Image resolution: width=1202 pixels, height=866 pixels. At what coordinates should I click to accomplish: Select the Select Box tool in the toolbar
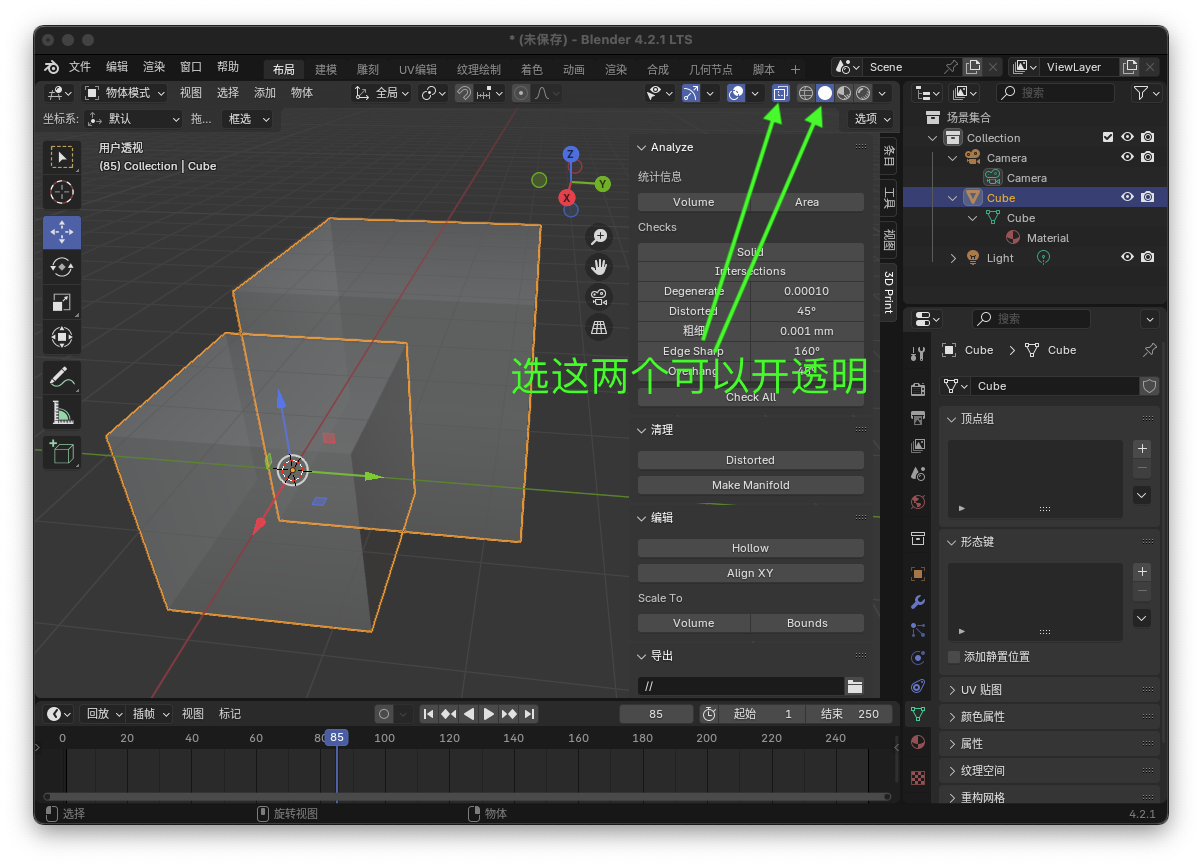coord(62,157)
